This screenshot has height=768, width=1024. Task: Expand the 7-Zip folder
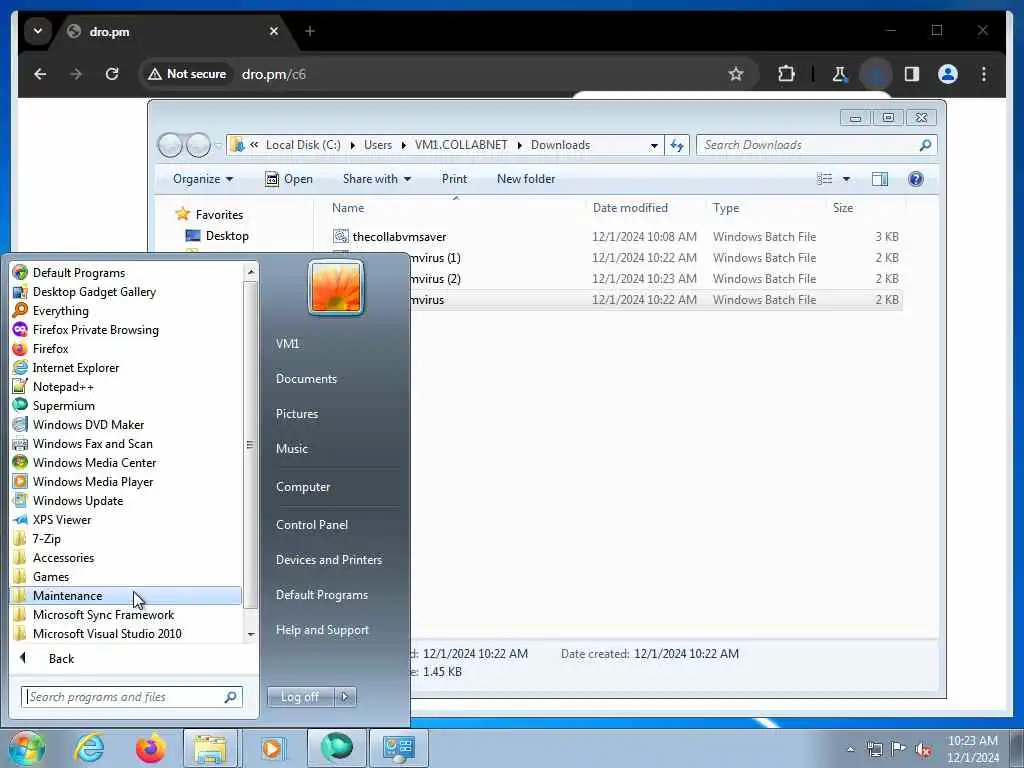(x=46, y=538)
